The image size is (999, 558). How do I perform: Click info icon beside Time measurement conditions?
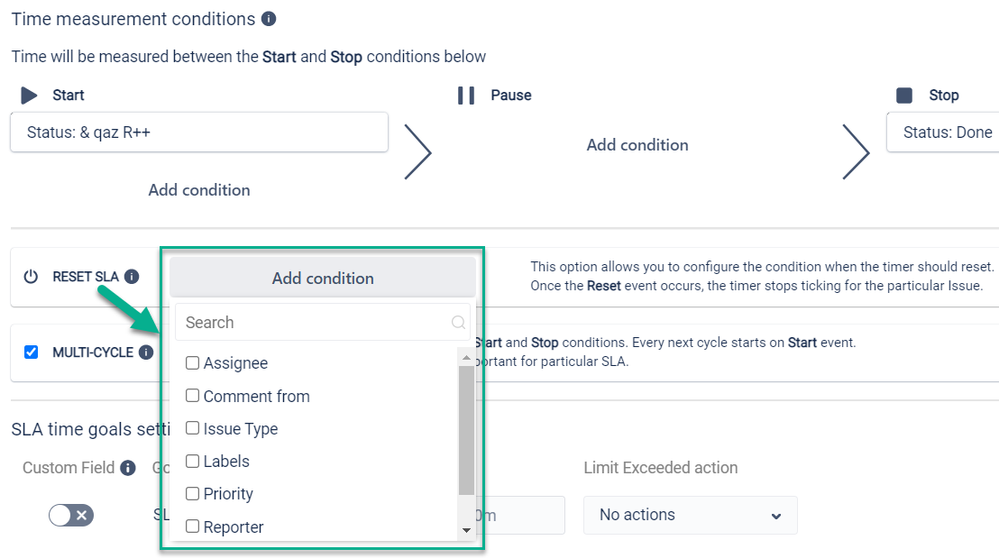click(268, 19)
